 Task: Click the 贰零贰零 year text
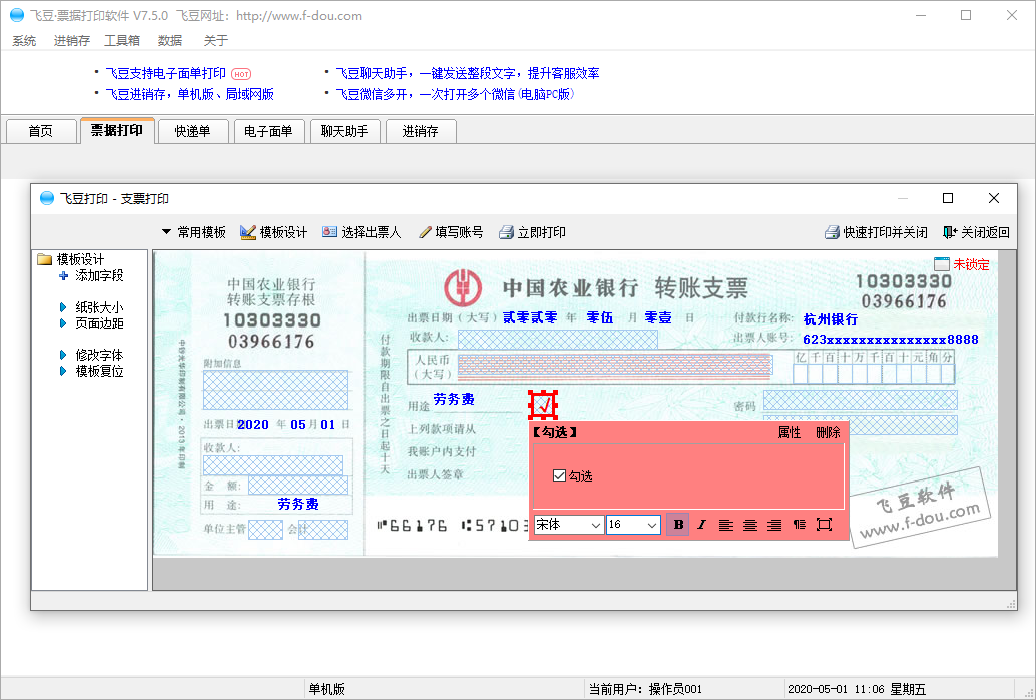point(530,317)
